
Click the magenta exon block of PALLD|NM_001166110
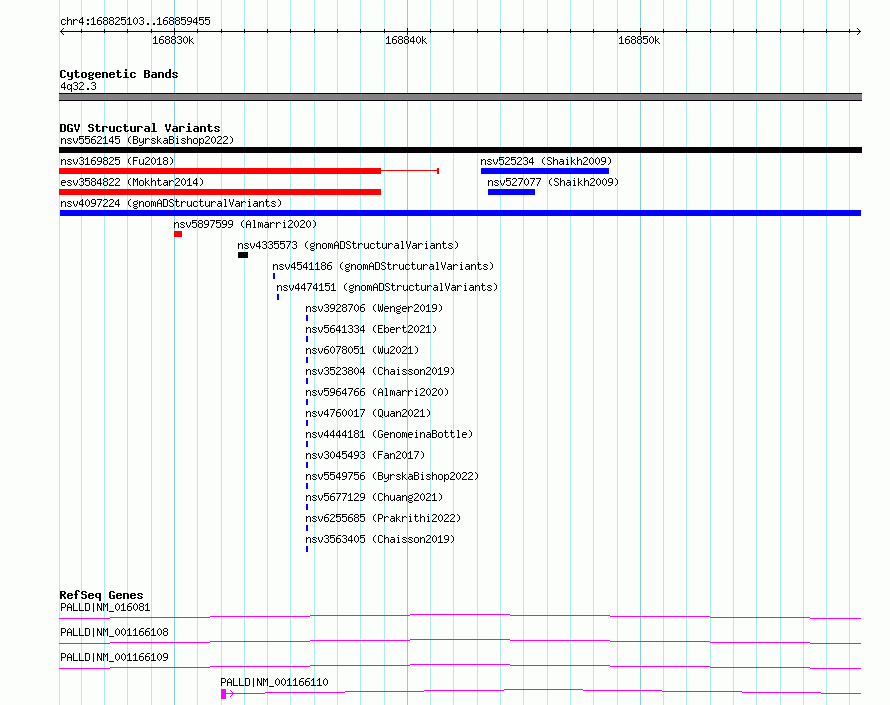click(224, 694)
